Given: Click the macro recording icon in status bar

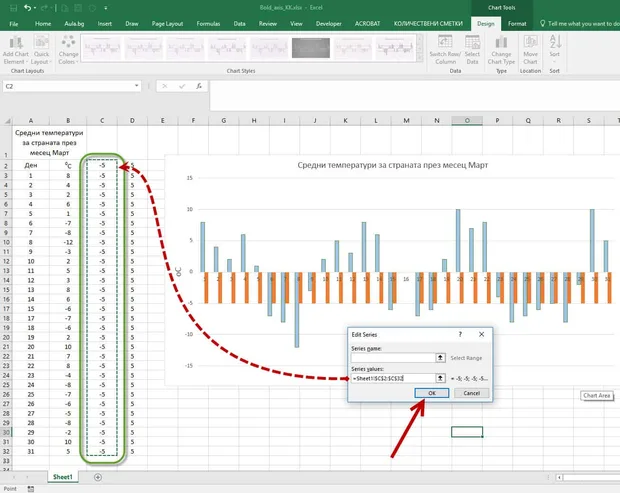Looking at the screenshot, I should click(31, 489).
